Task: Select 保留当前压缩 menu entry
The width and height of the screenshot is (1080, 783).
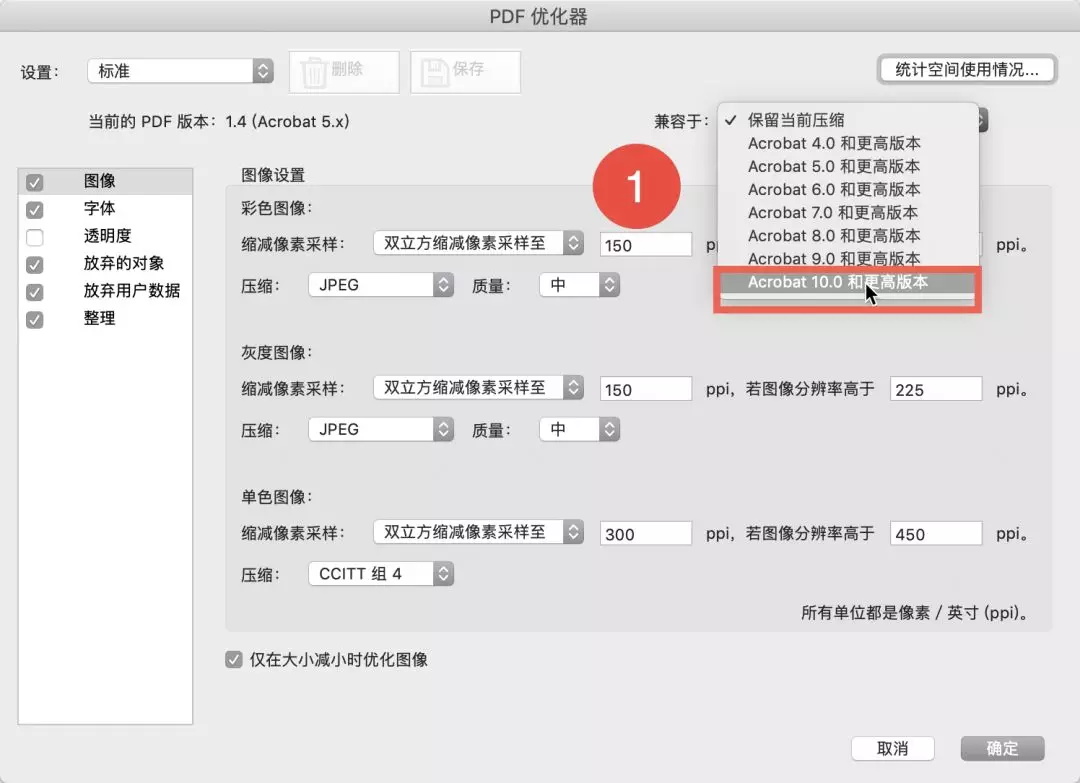Action: [x=795, y=120]
